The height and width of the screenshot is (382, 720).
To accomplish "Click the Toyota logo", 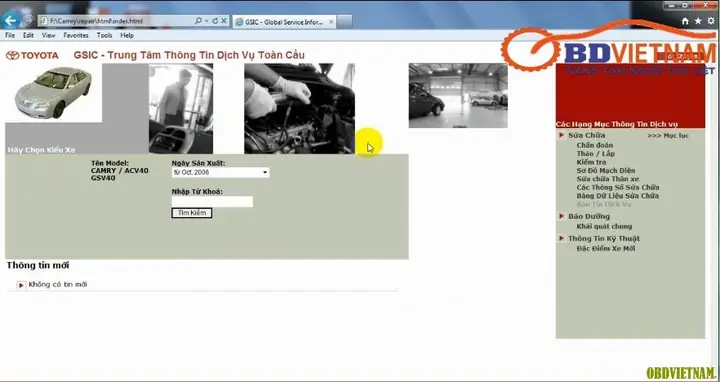I will (32, 56).
